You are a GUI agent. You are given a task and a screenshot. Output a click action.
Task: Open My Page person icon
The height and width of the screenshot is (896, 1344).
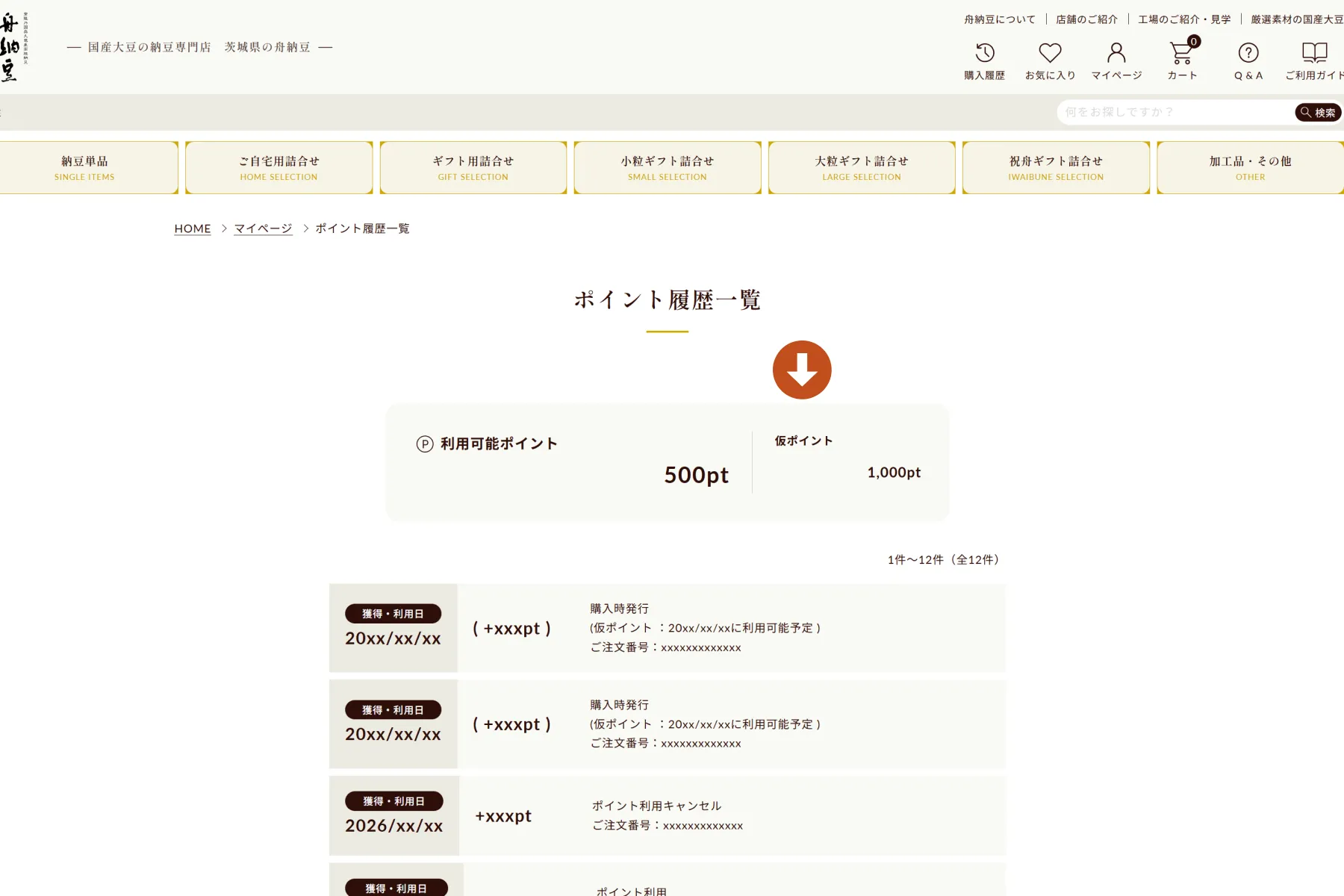(x=1116, y=53)
